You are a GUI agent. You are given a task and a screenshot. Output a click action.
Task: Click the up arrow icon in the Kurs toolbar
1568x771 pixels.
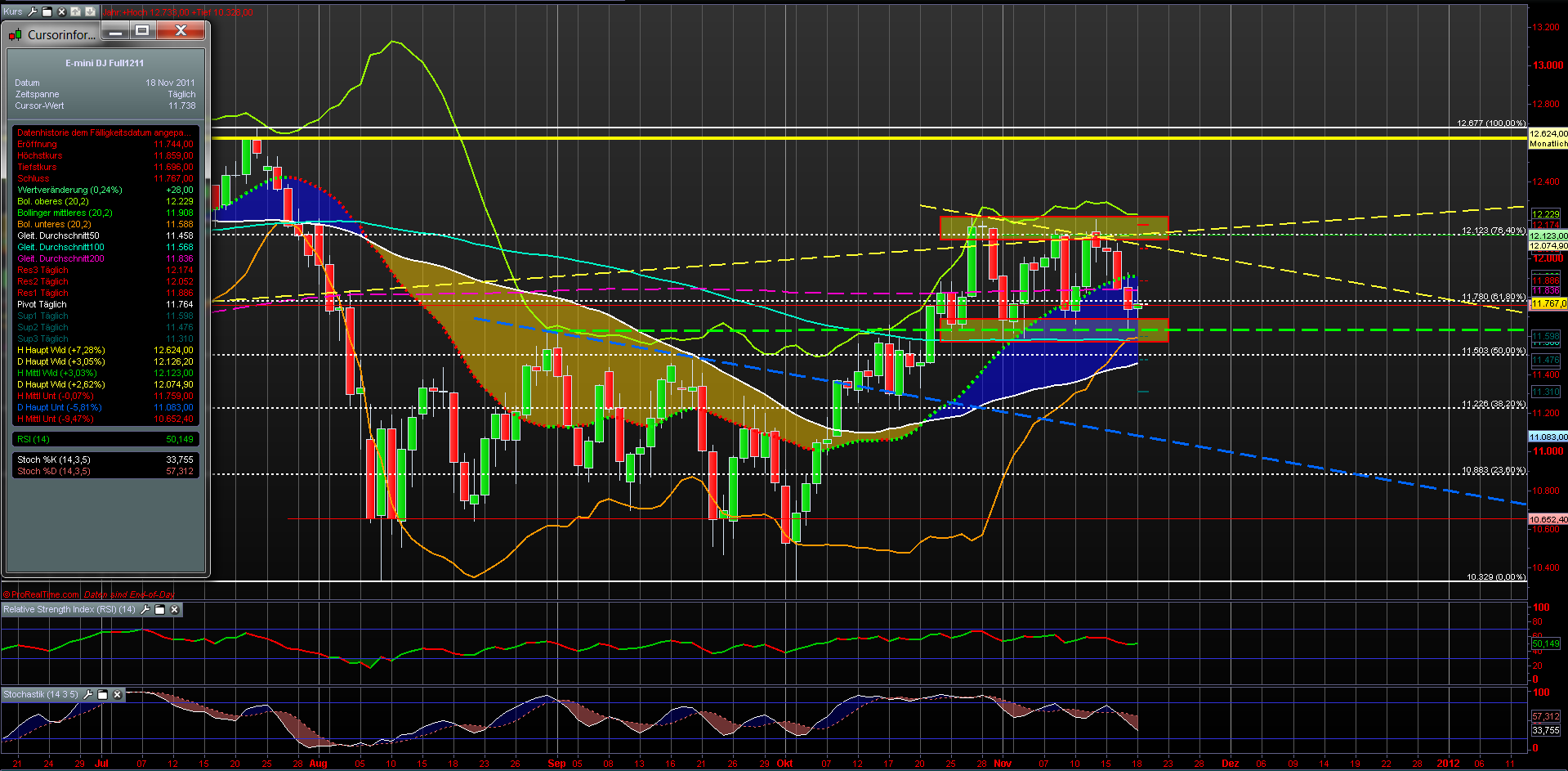tap(75, 12)
